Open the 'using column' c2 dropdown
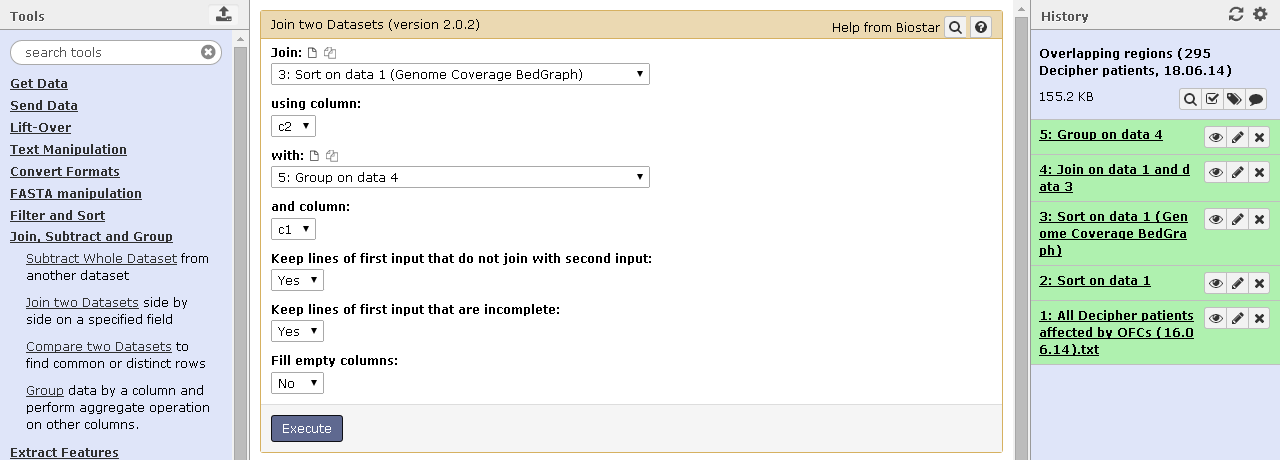 pos(293,126)
